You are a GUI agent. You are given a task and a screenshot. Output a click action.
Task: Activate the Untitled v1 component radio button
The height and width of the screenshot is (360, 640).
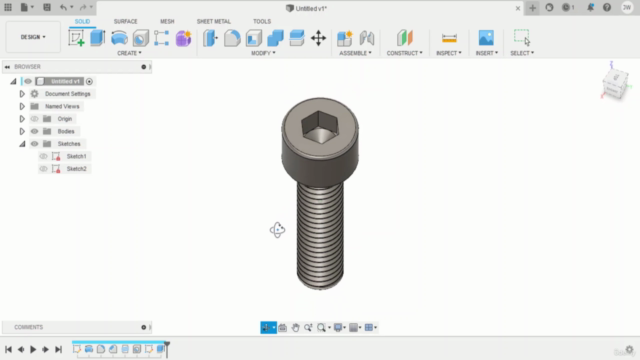coord(89,81)
